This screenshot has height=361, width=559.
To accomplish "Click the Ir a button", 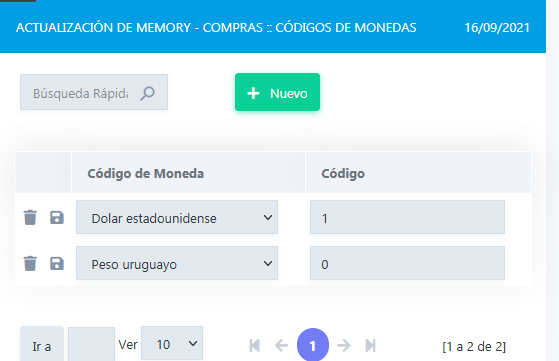I will [x=42, y=346].
